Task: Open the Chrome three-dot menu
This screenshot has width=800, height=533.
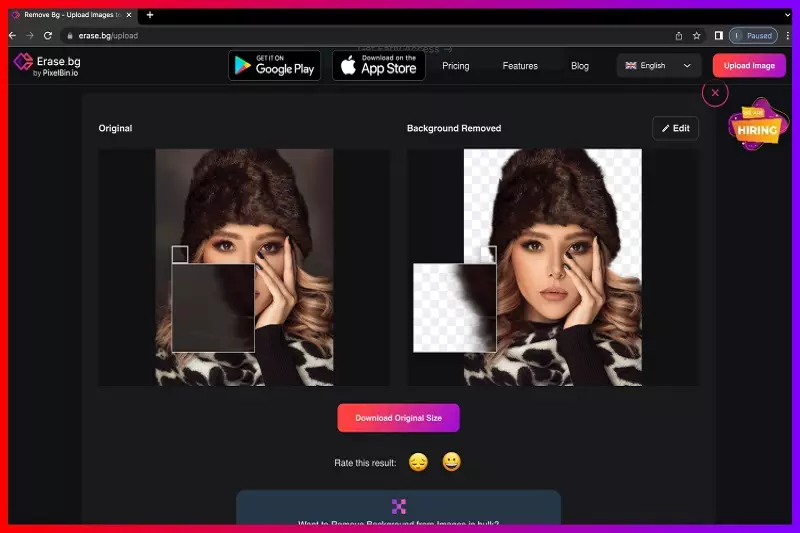Action: click(x=788, y=36)
